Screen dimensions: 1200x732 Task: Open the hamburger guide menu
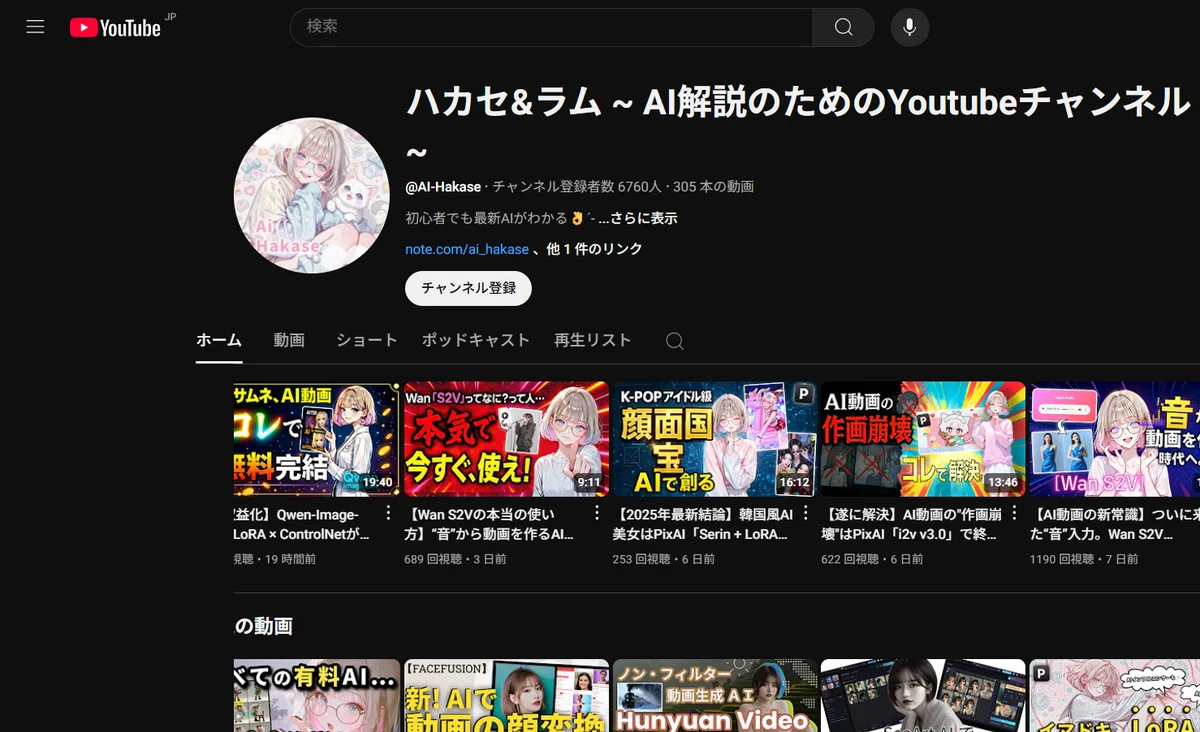(35, 27)
